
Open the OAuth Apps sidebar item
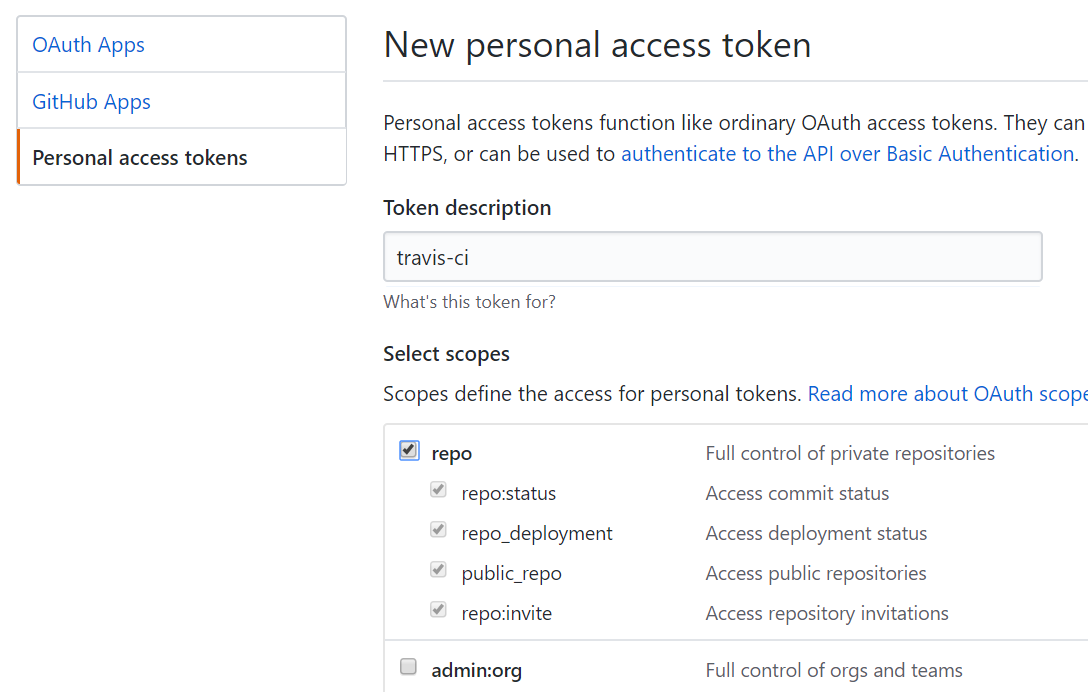tap(88, 45)
